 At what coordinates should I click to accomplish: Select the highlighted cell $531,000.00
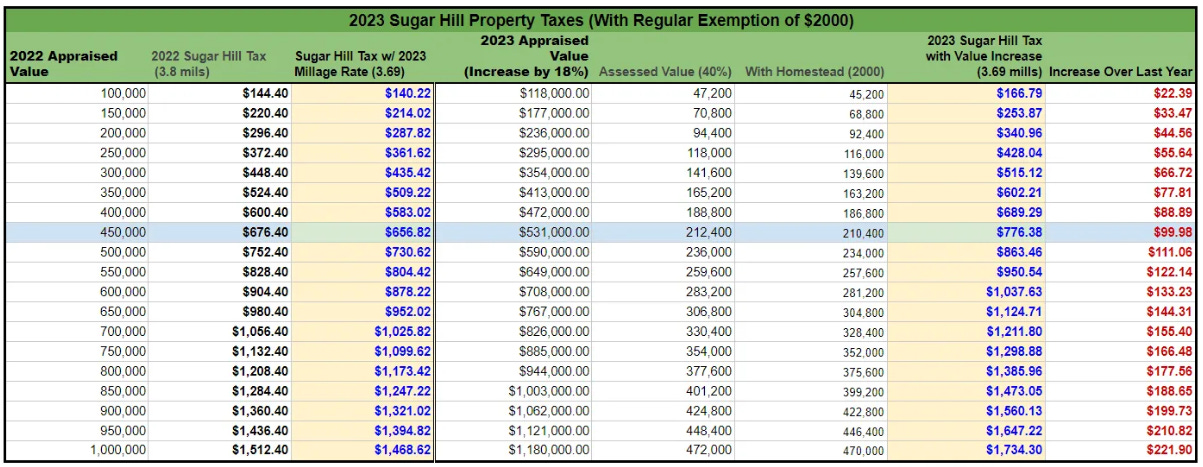514,232
